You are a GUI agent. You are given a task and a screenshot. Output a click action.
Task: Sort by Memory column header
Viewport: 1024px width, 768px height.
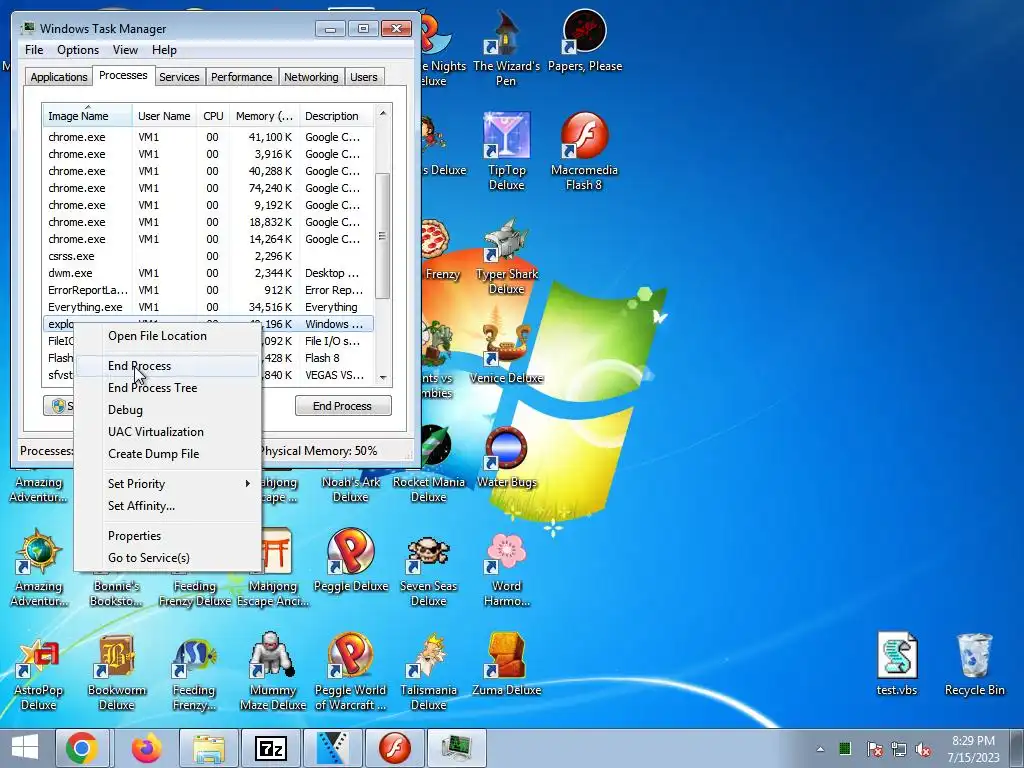point(264,116)
